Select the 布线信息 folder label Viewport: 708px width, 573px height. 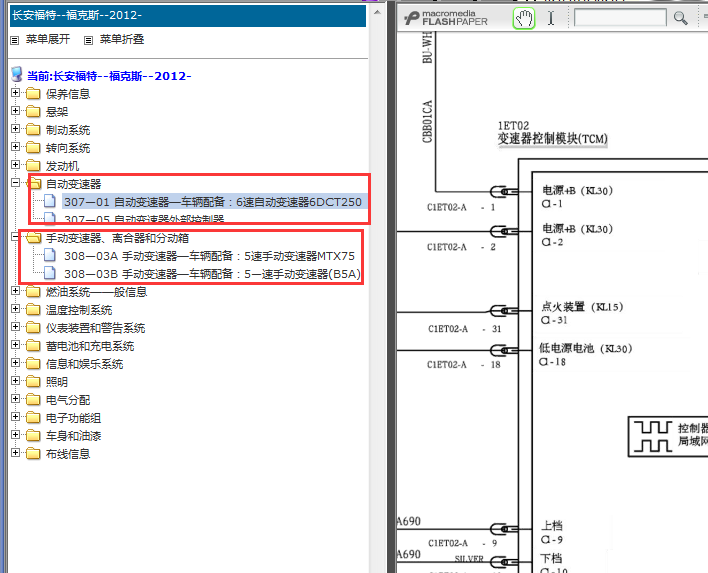pos(68,454)
